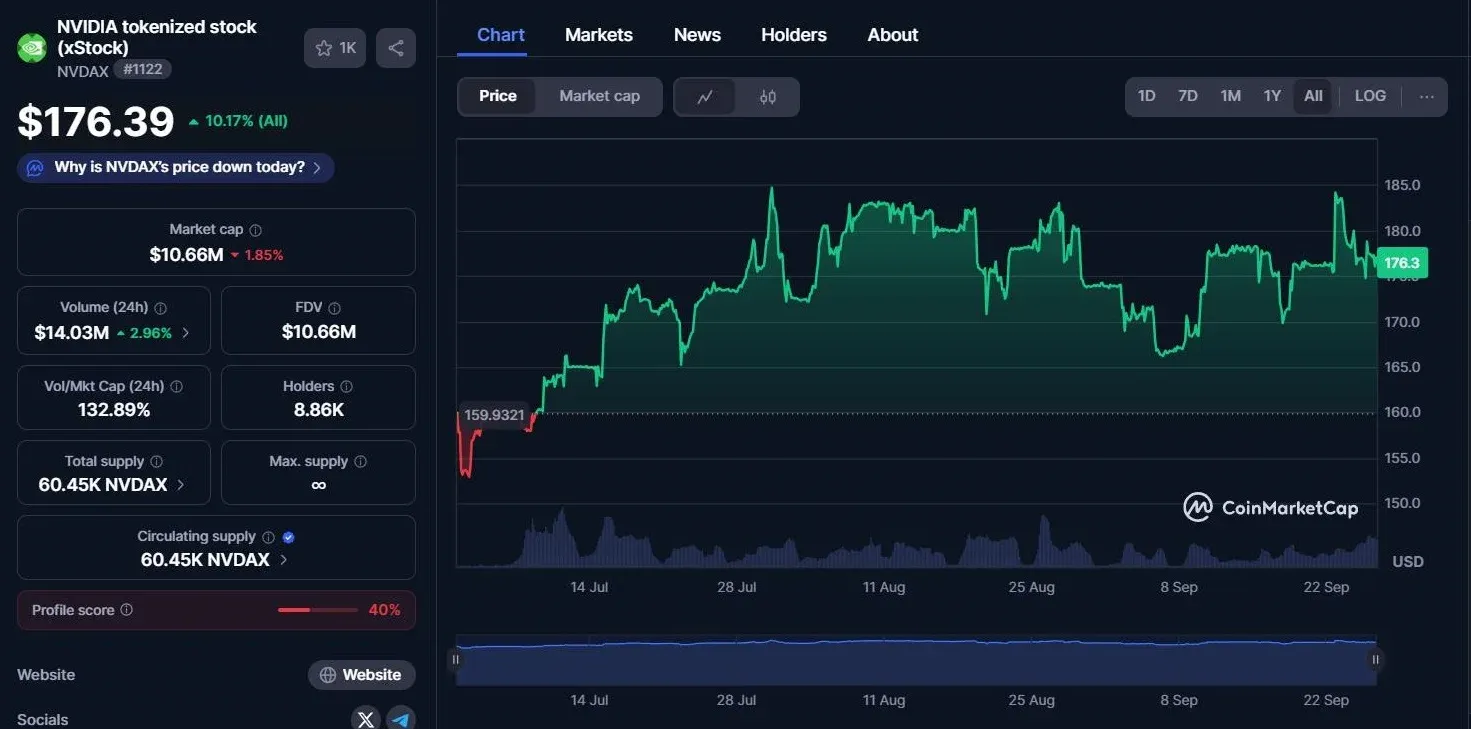Expand Volume (24h) details chevron
The width and height of the screenshot is (1471, 729).
(x=185, y=333)
